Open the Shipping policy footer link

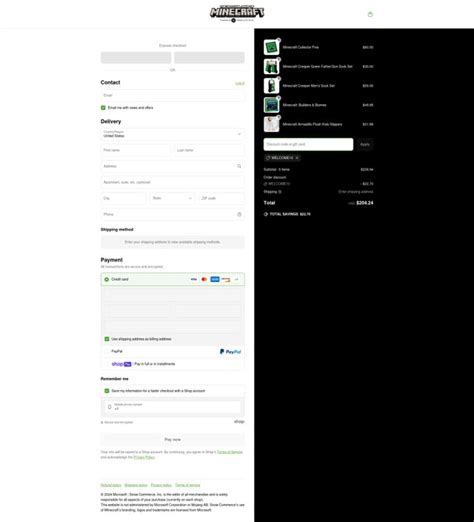(136, 485)
